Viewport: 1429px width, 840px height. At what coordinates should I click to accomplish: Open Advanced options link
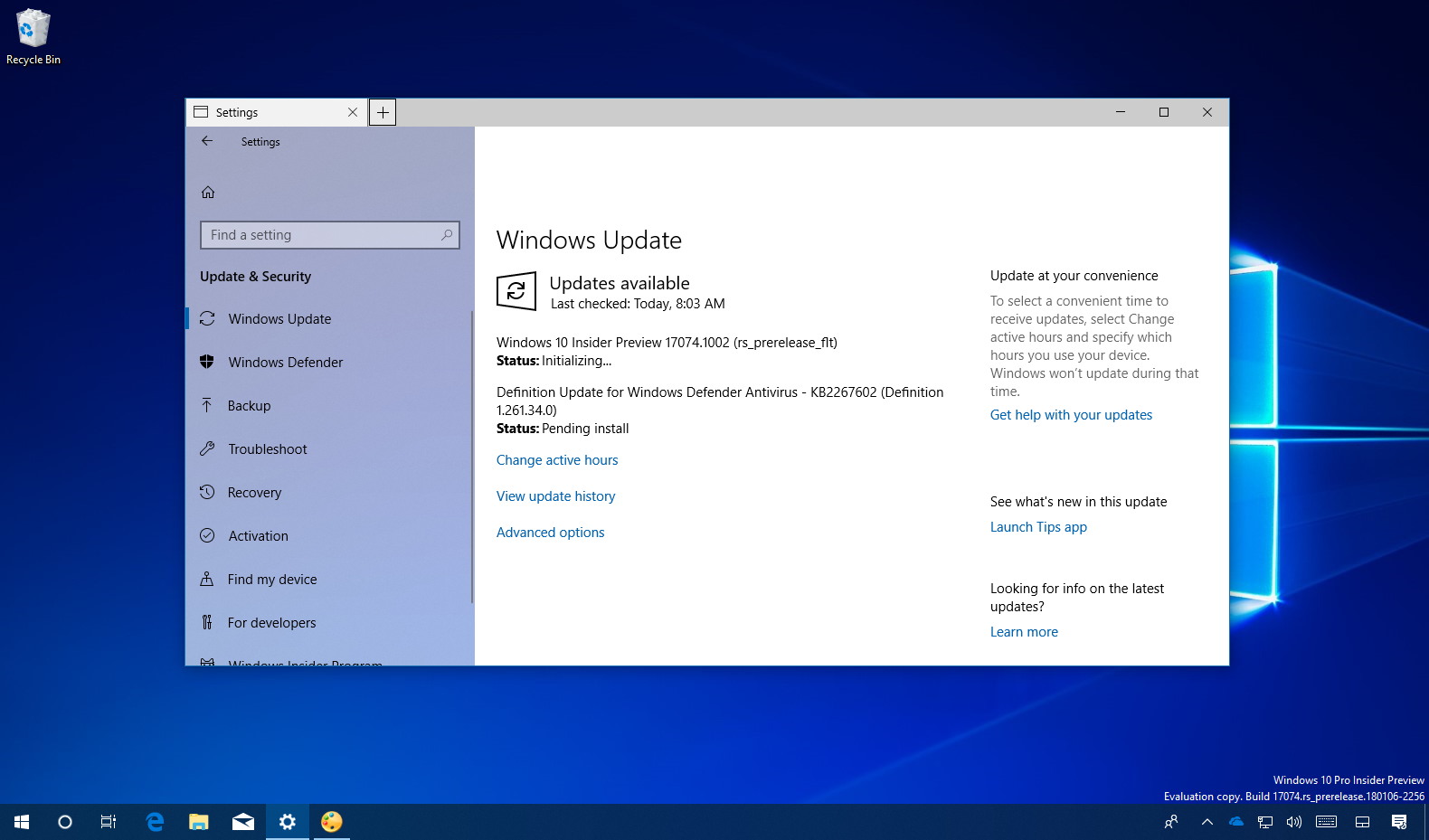(550, 533)
